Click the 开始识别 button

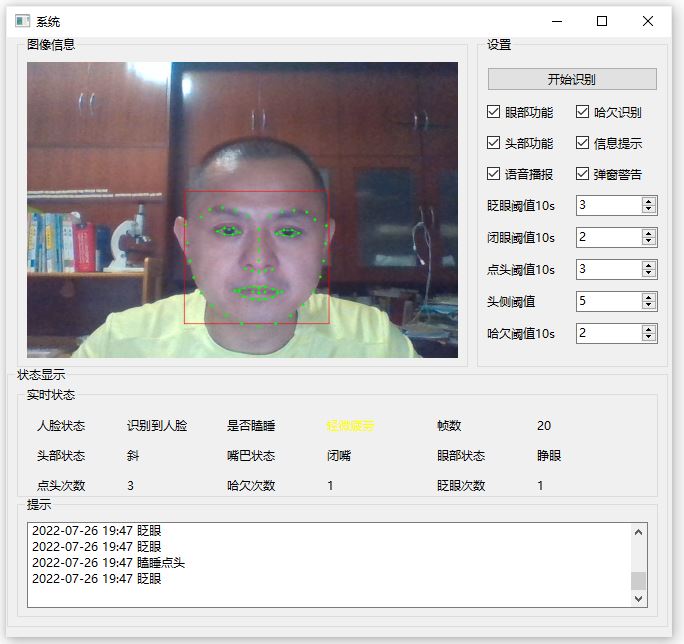[x=572, y=79]
